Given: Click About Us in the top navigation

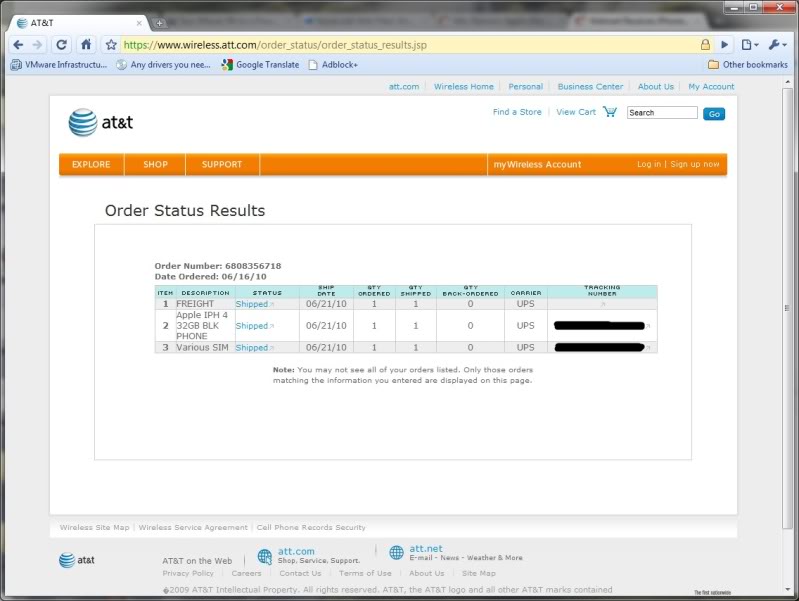Looking at the screenshot, I should tap(656, 87).
